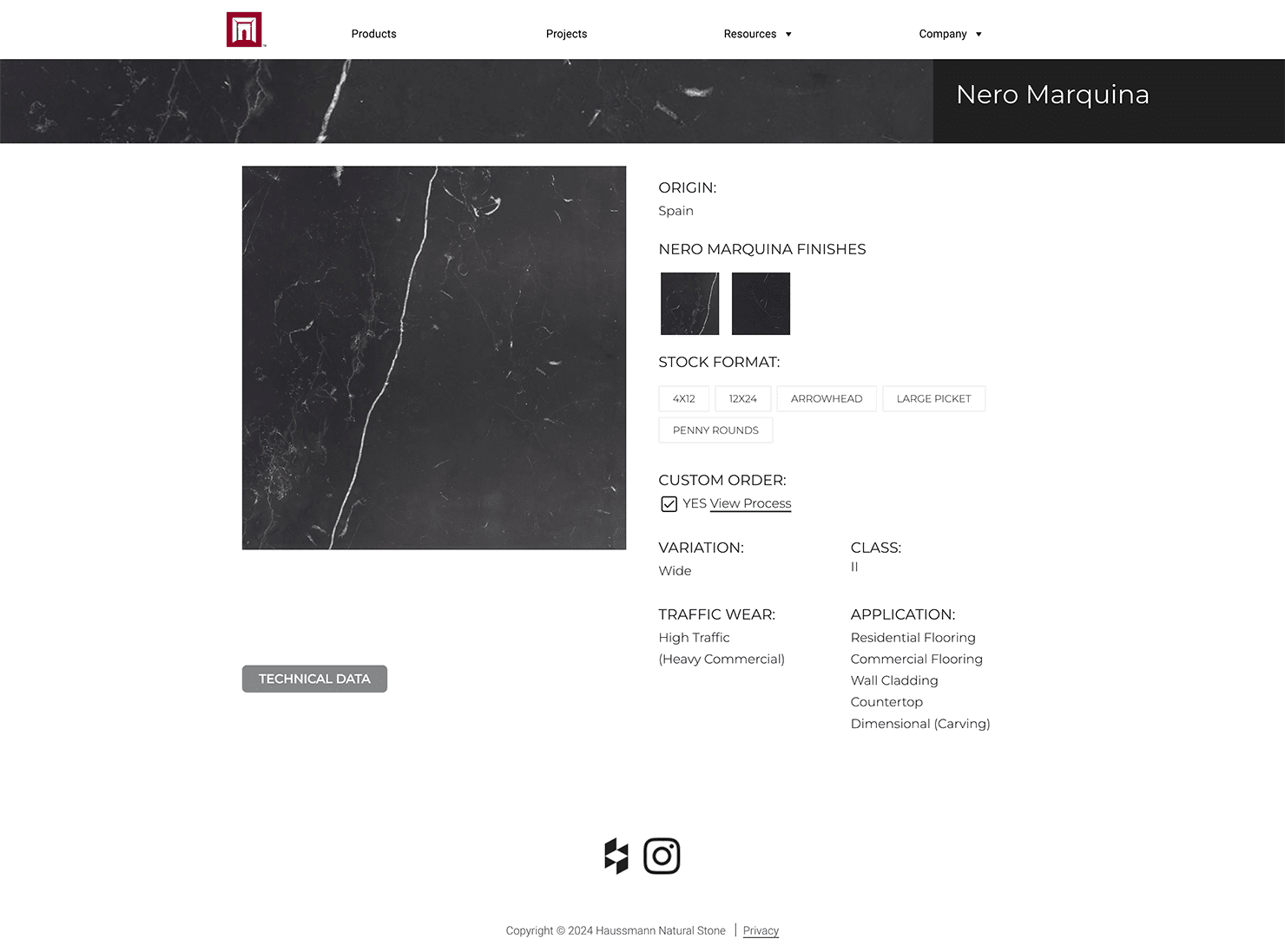Screen dimensions: 1285x952
Task: Click the Haussmann logo icon
Action: pos(245,30)
